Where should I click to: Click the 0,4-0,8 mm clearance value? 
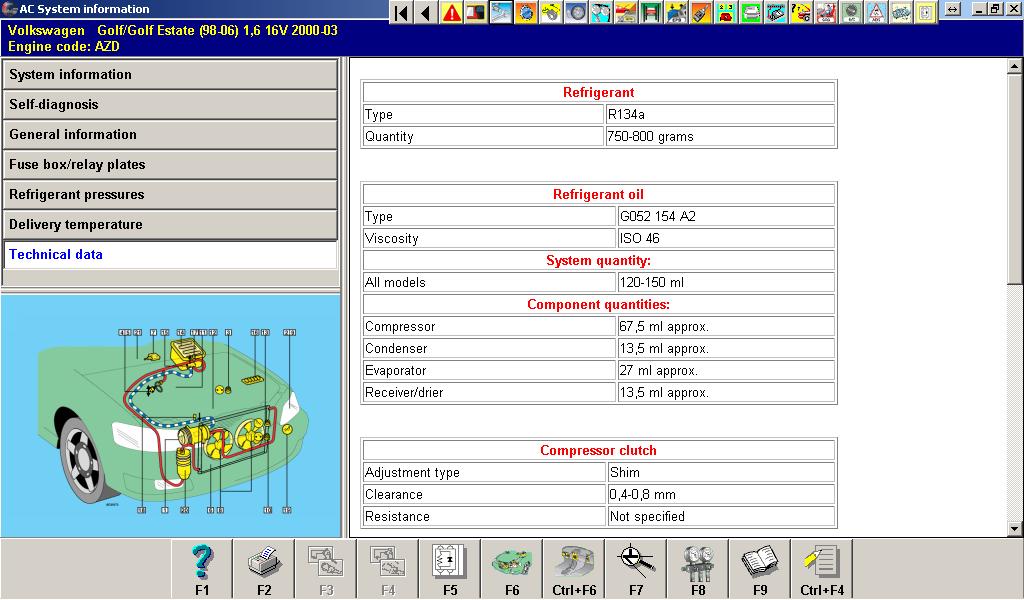pyautogui.click(x=722, y=494)
